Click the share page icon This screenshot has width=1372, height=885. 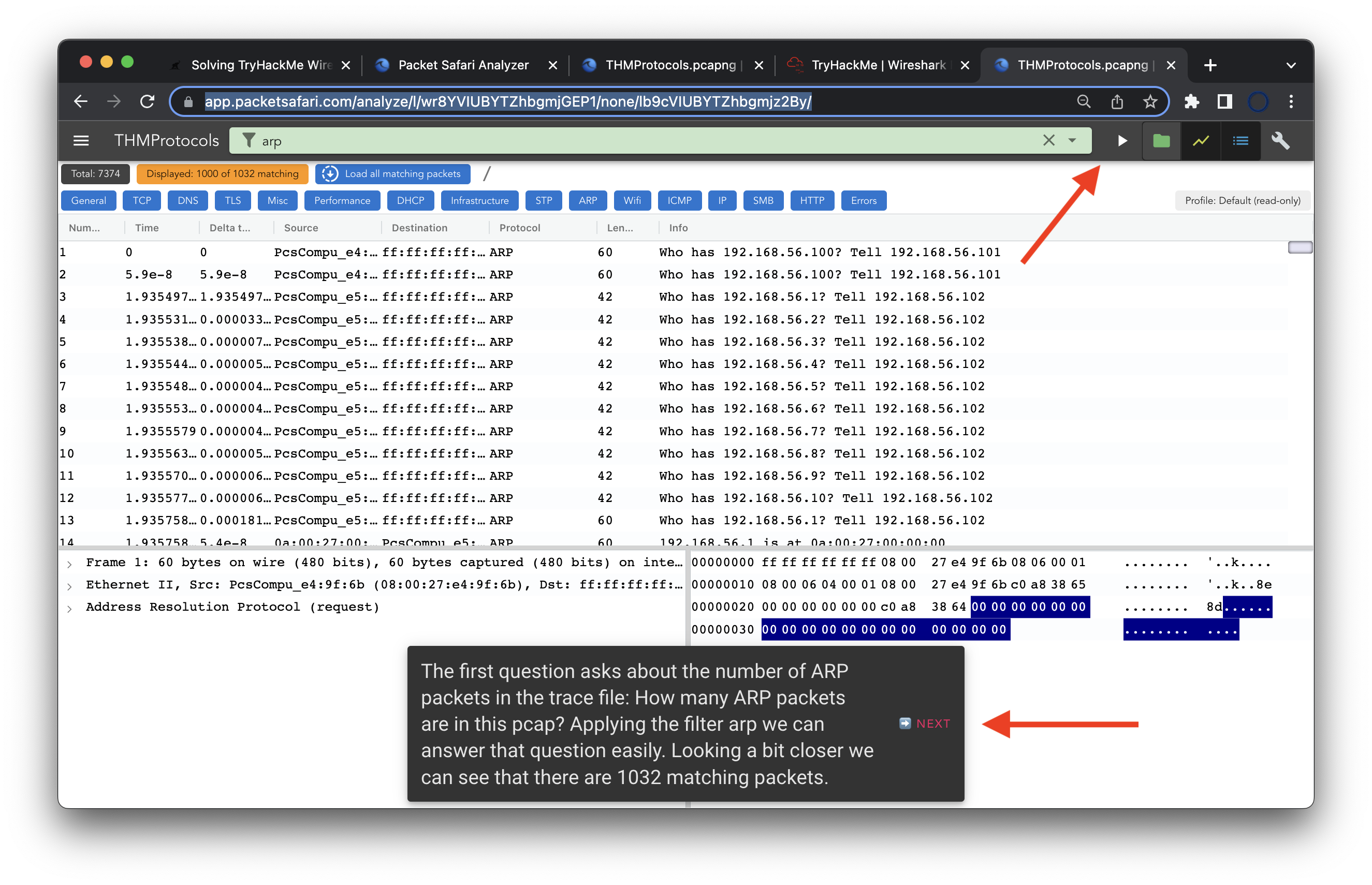[x=1117, y=102]
